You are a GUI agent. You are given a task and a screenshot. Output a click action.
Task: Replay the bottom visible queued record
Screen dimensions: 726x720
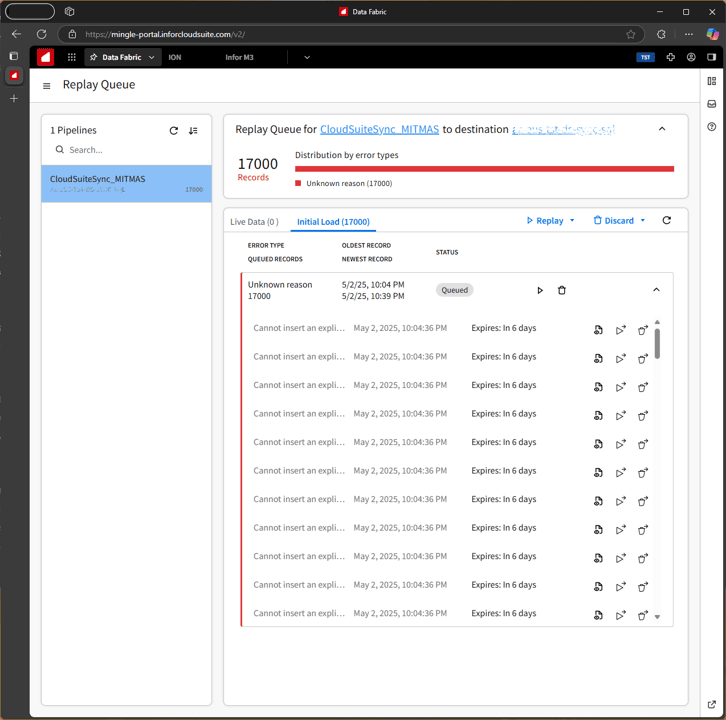pyautogui.click(x=620, y=615)
